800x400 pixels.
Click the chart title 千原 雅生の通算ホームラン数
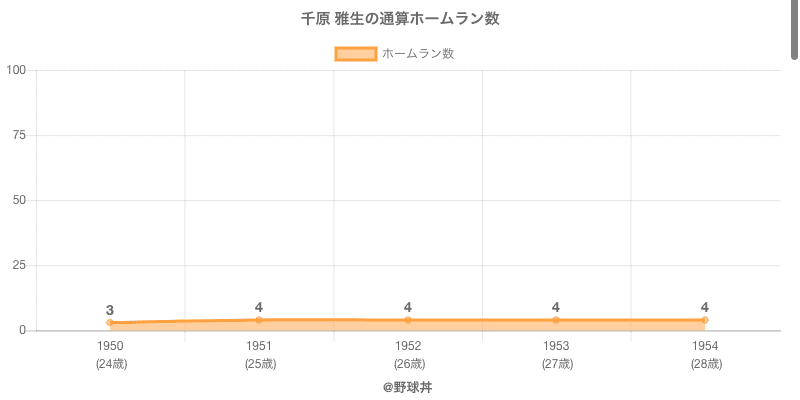coord(400,19)
